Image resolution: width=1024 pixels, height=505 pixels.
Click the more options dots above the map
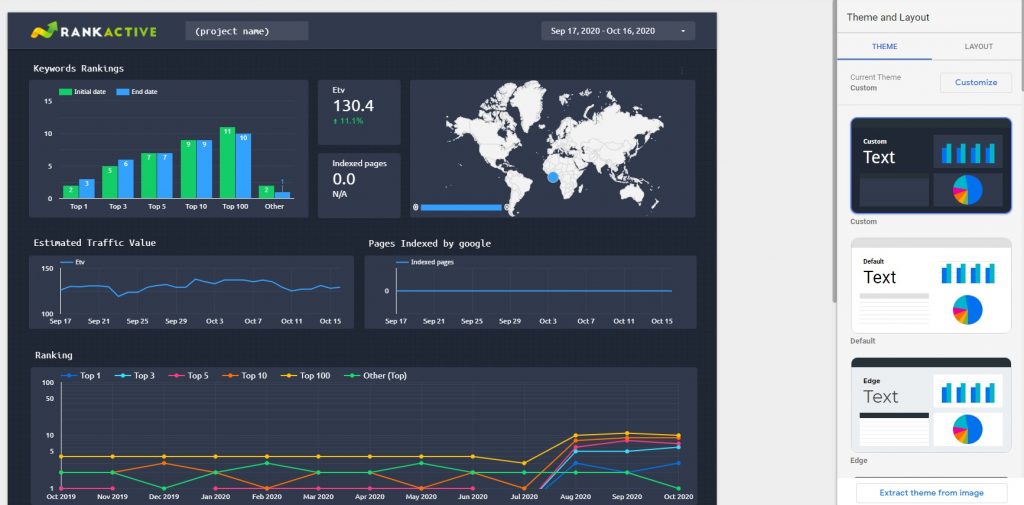coord(682,71)
